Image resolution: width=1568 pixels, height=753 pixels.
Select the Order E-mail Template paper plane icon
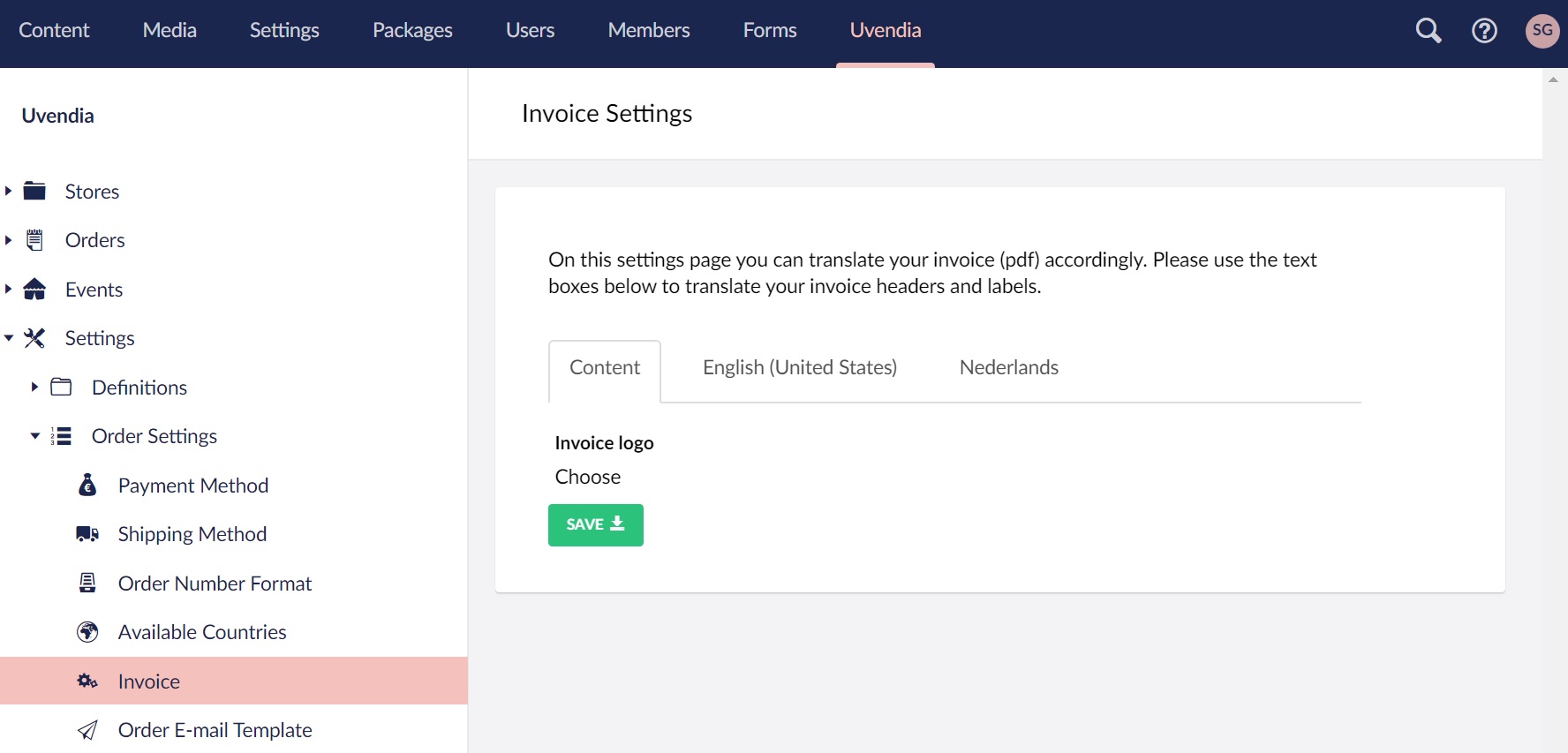87,730
